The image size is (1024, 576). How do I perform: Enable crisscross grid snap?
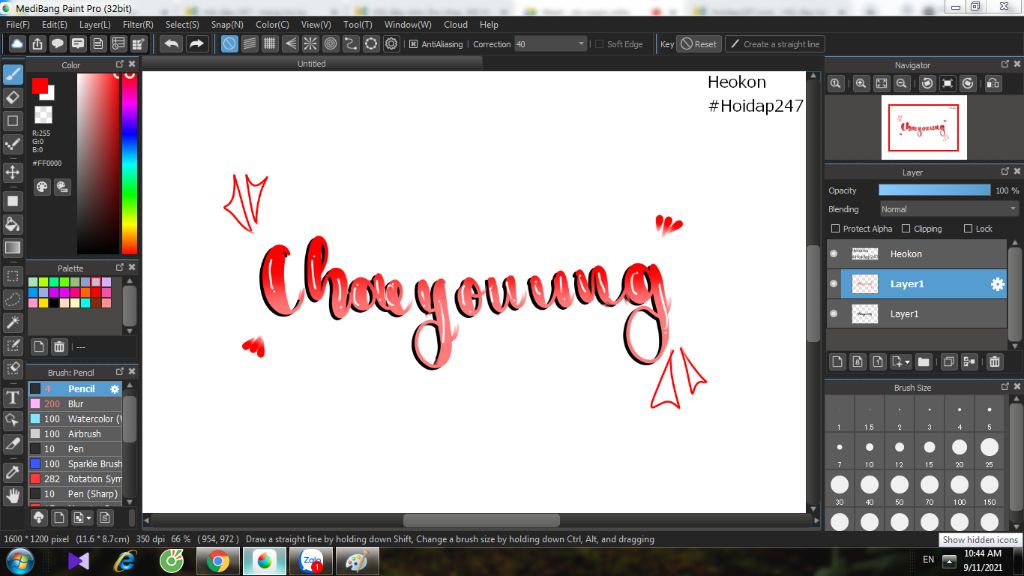coord(270,44)
